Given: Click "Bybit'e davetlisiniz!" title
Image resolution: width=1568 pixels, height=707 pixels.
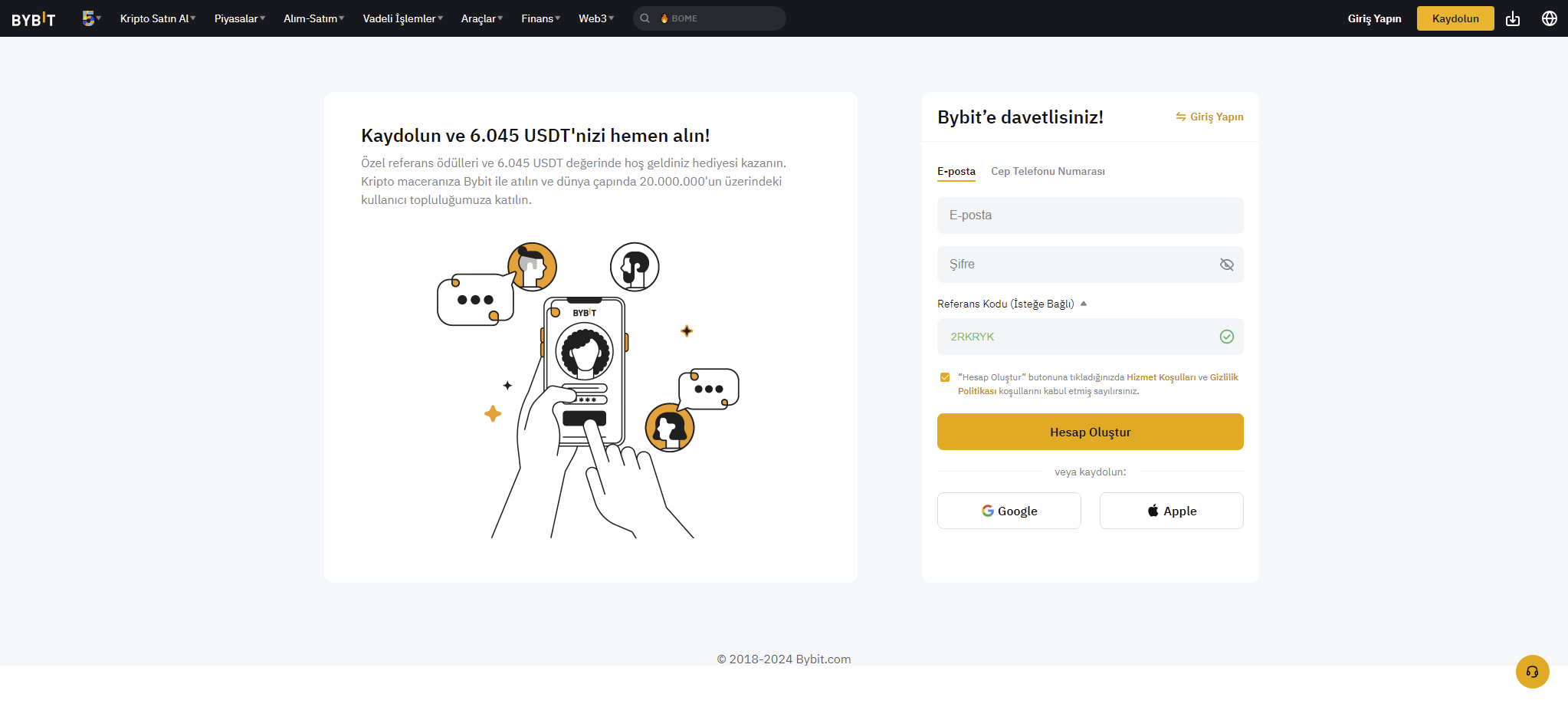Looking at the screenshot, I should point(1021,117).
